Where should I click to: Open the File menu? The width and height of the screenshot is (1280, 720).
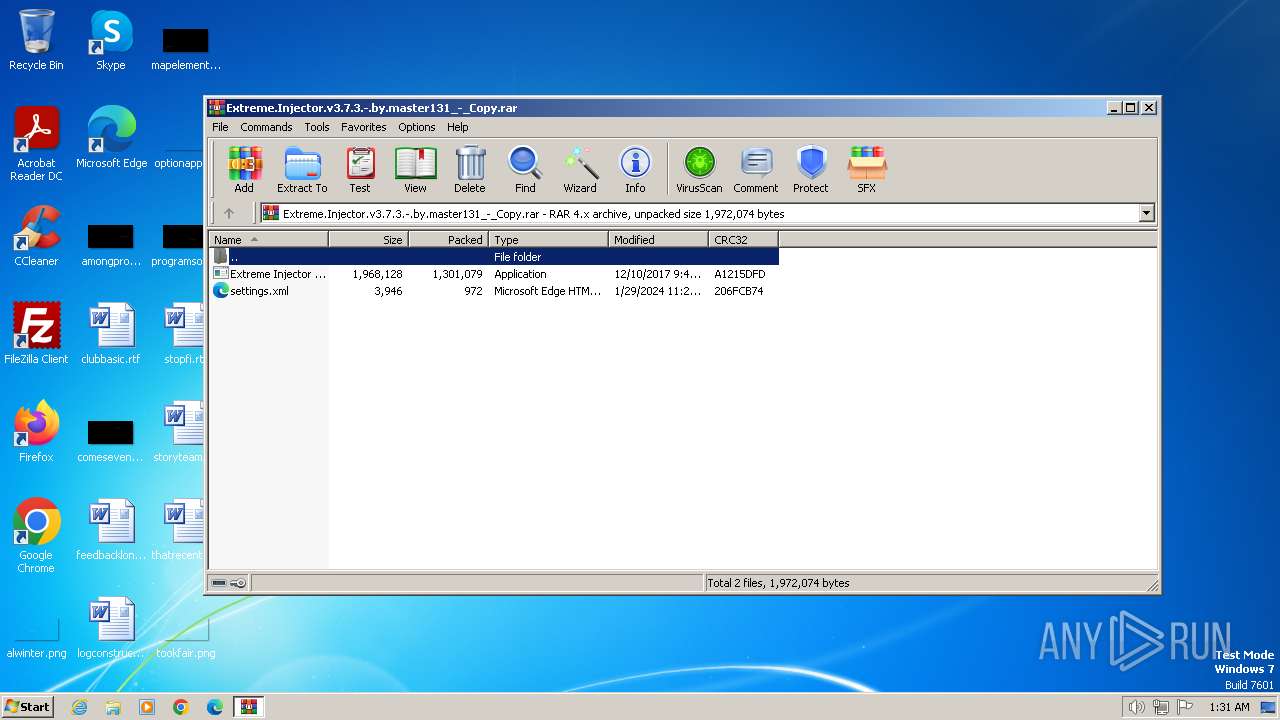click(x=220, y=127)
